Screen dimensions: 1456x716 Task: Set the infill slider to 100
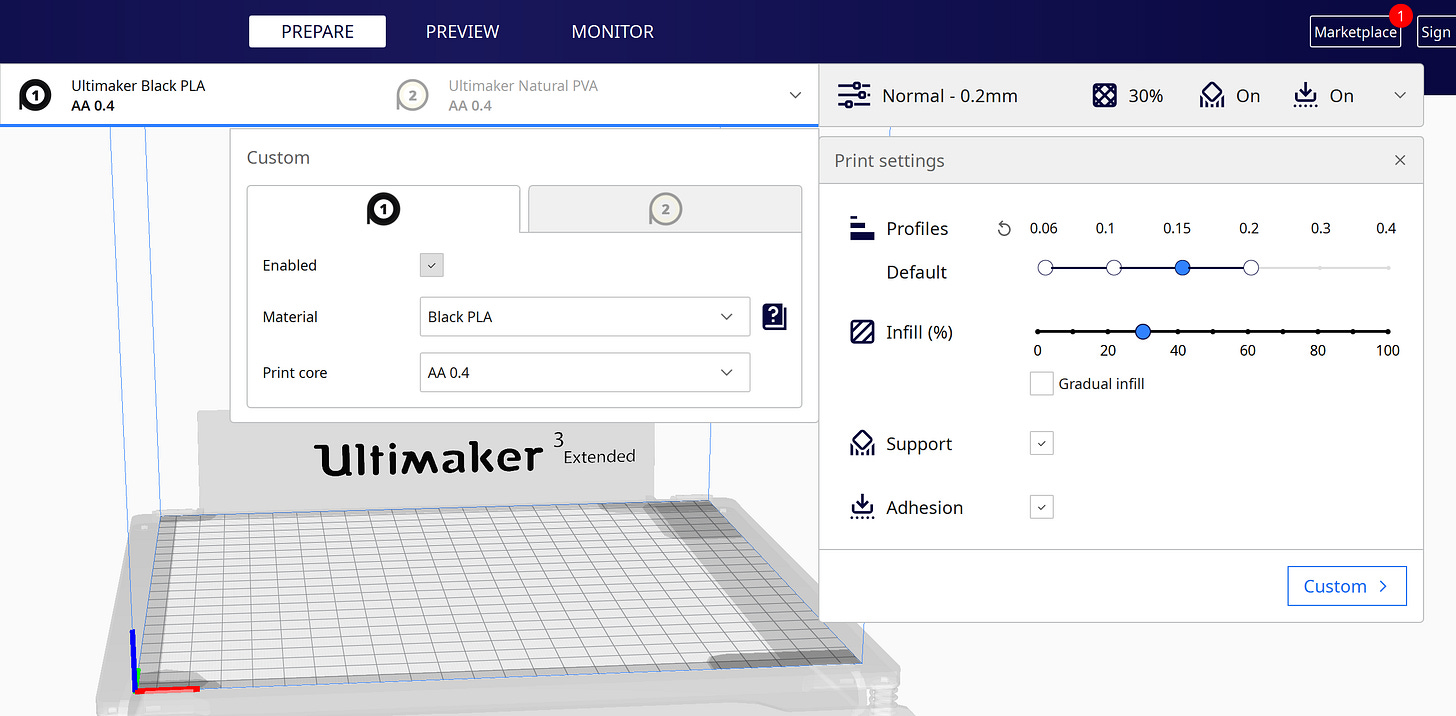pyautogui.click(x=1388, y=331)
